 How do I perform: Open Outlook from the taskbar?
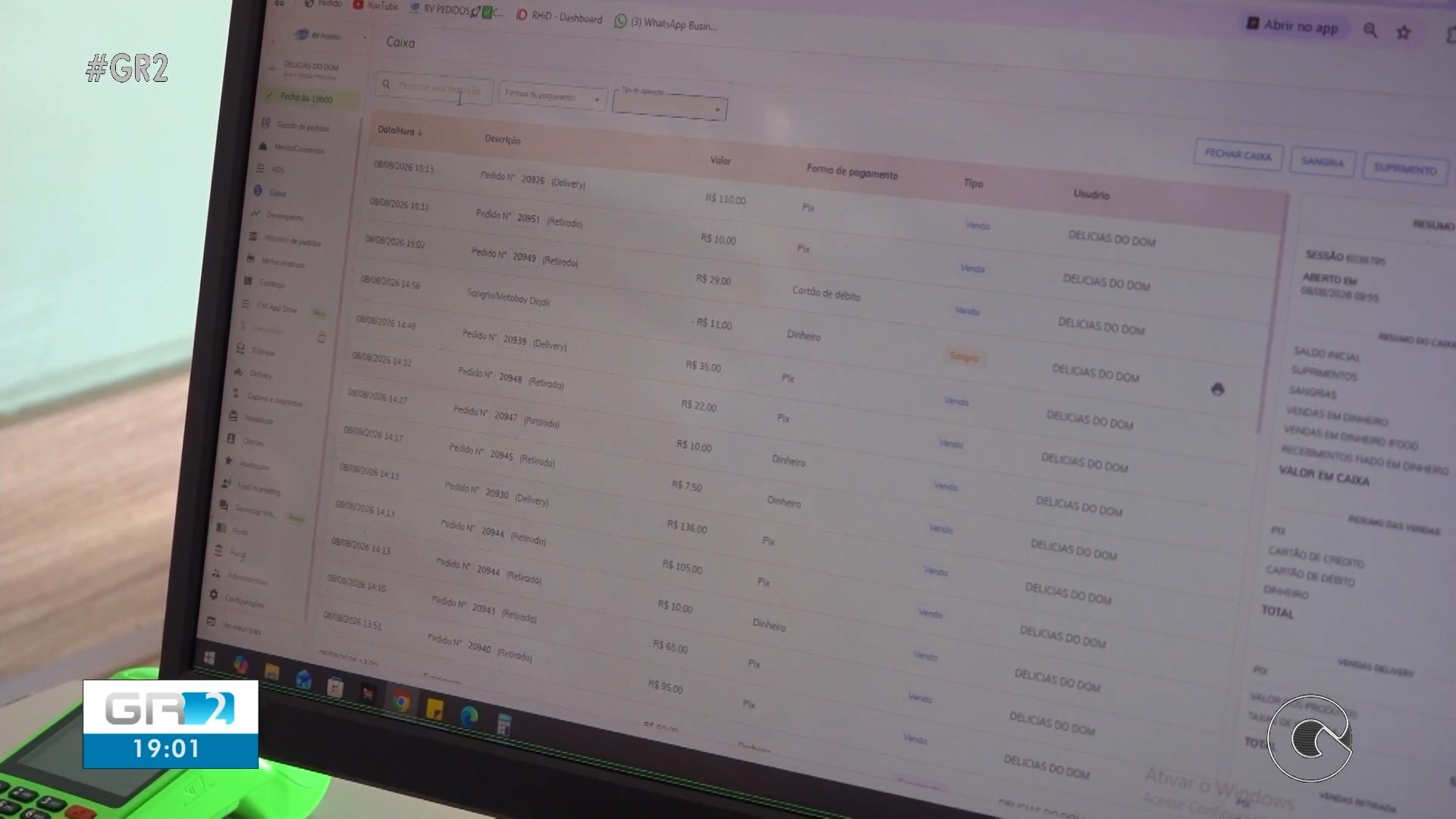coord(303,679)
